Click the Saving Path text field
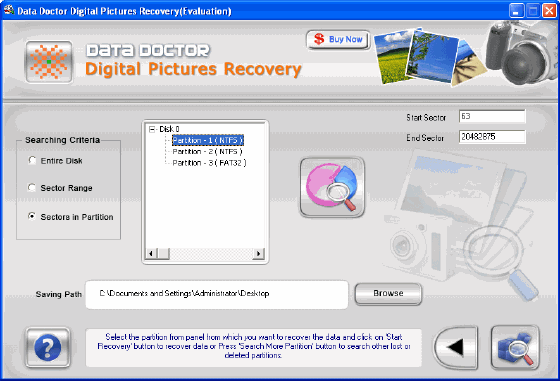 pyautogui.click(x=216, y=294)
